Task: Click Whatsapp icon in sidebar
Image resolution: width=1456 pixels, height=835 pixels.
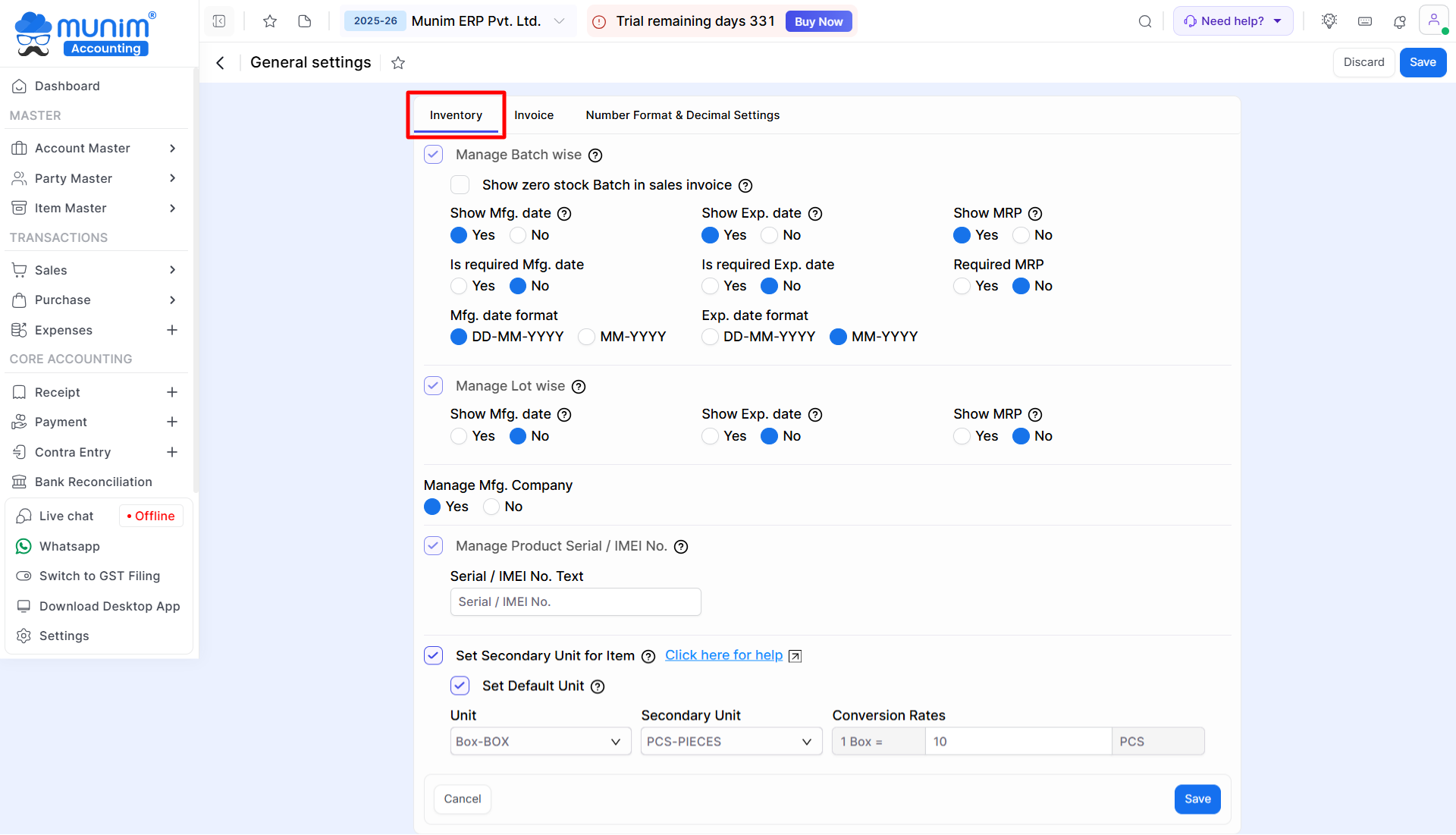Action: click(x=24, y=546)
